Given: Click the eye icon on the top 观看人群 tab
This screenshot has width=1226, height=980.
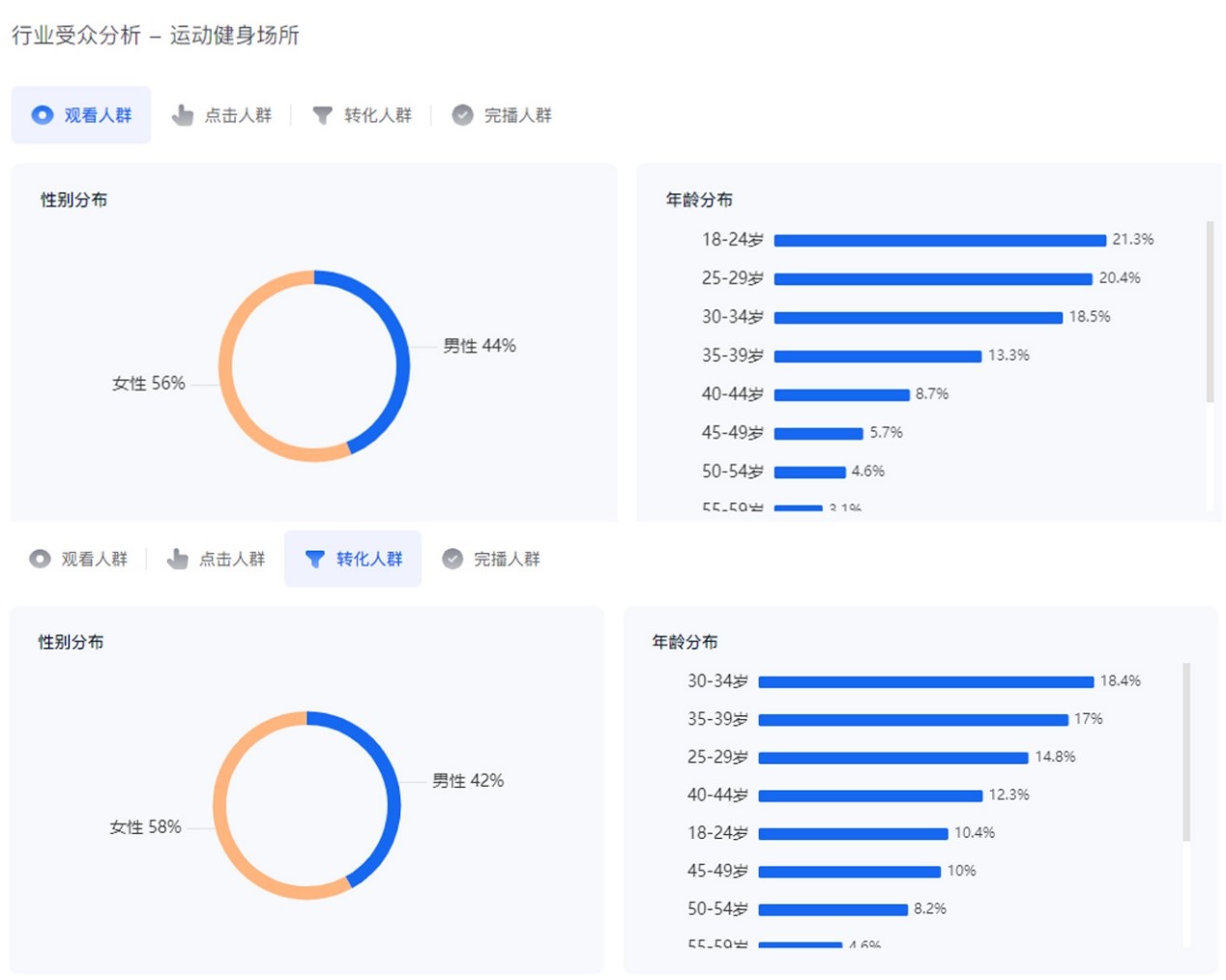Looking at the screenshot, I should [x=43, y=115].
